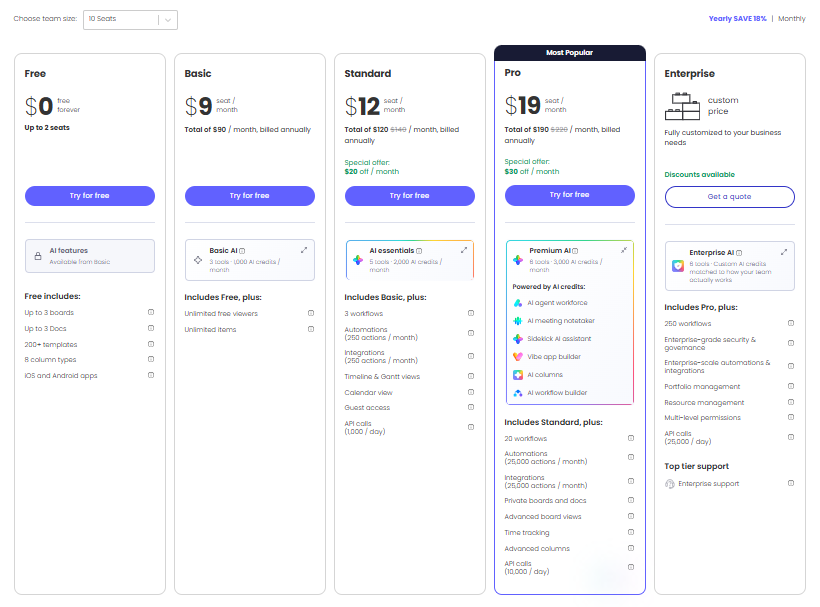Expand the Enterprise AI card
The width and height of the screenshot is (820, 607).
pos(784,252)
